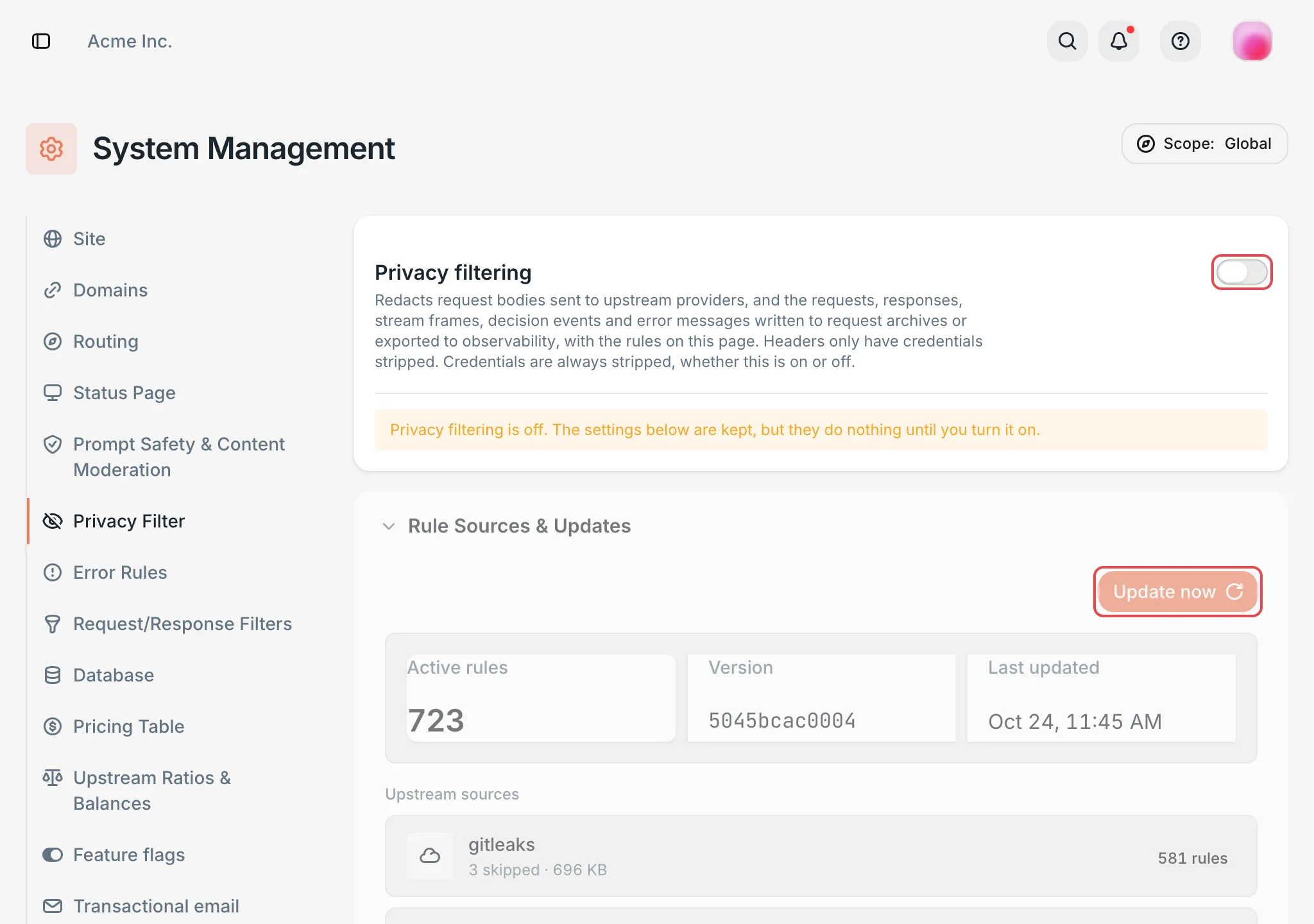Click the Update now button
Image resolution: width=1314 pixels, height=924 pixels.
(x=1177, y=592)
